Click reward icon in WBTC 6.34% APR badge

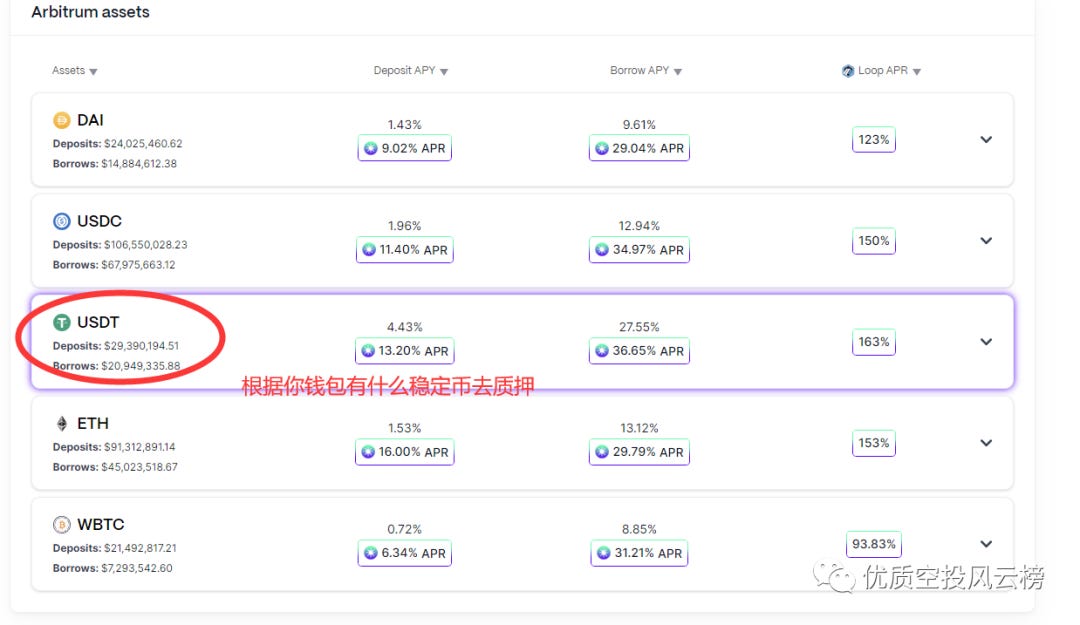coord(371,553)
